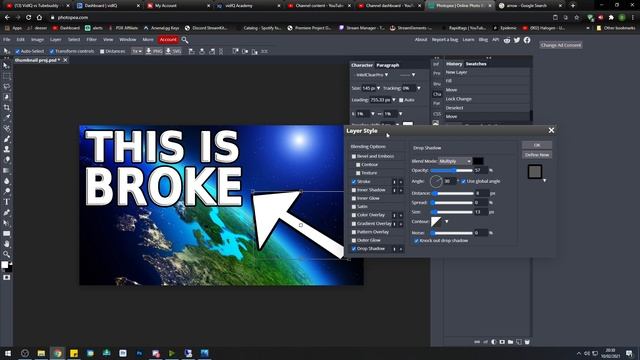Open File Explorer from the taskbar
The height and width of the screenshot is (360, 640).
pos(41,353)
